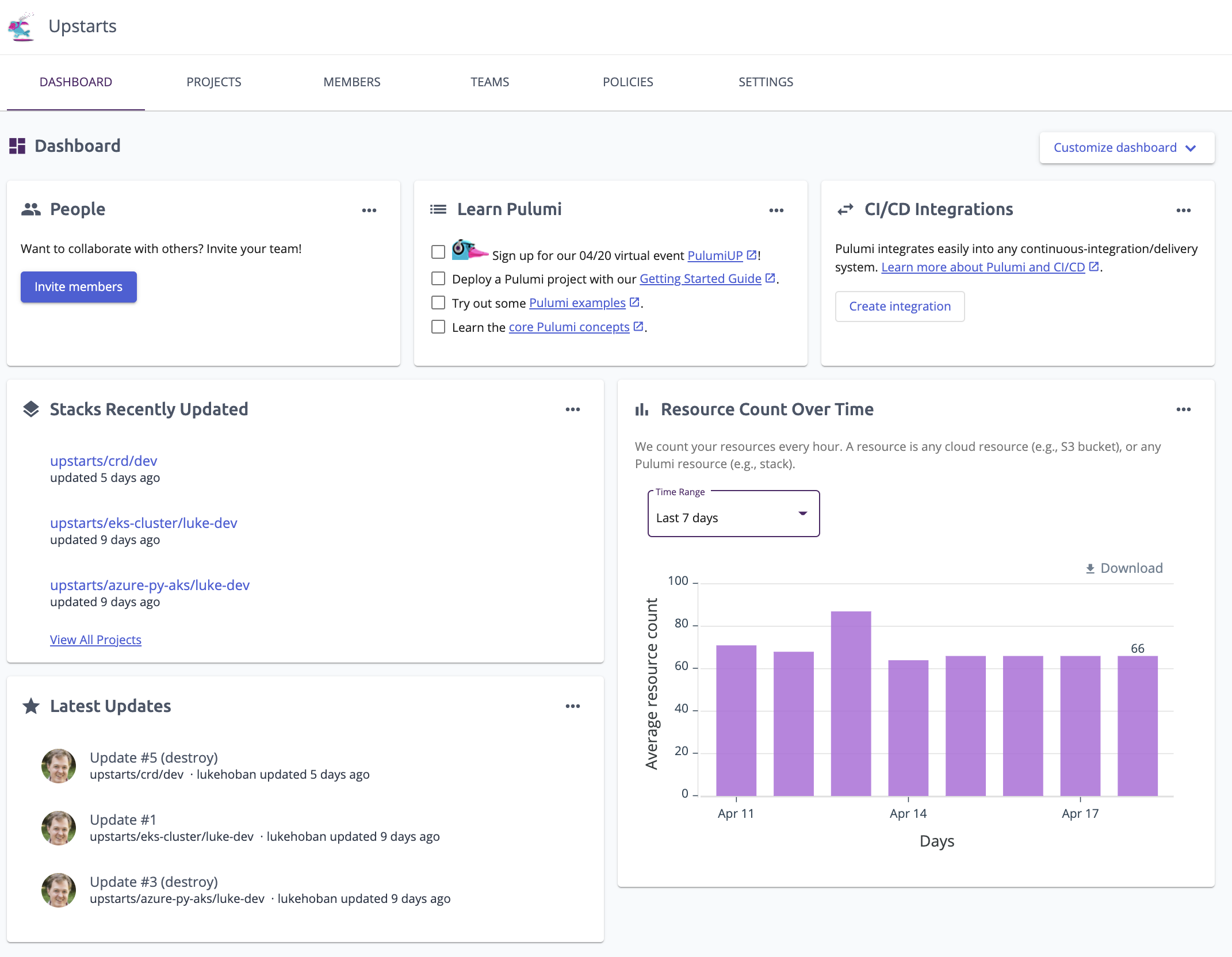
Task: Click the CI/CD Integrations arrows icon
Action: pos(845,209)
